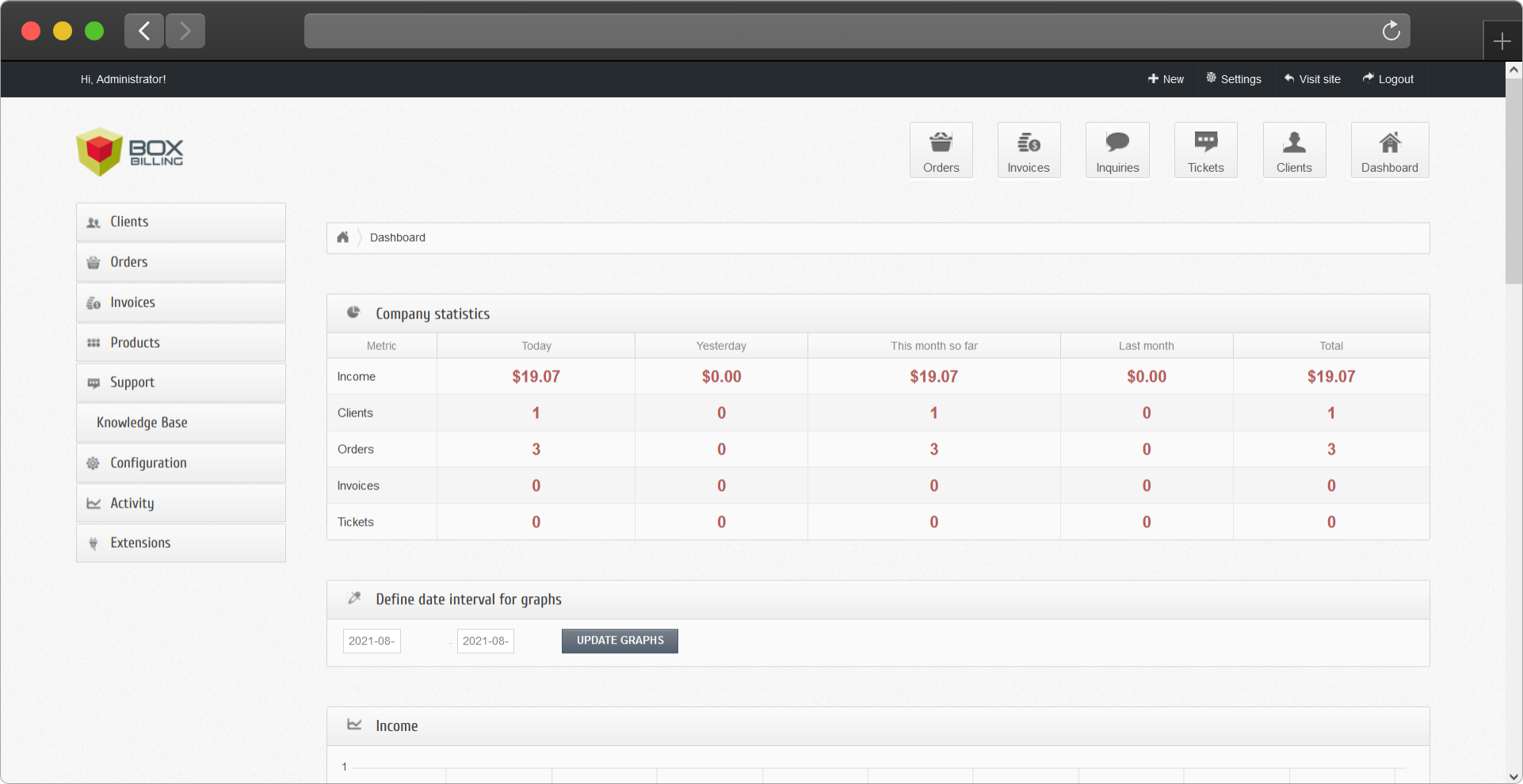Click the Invoices coins icon shortcut
Screen dimensions: 1523x784
pos(1029,150)
